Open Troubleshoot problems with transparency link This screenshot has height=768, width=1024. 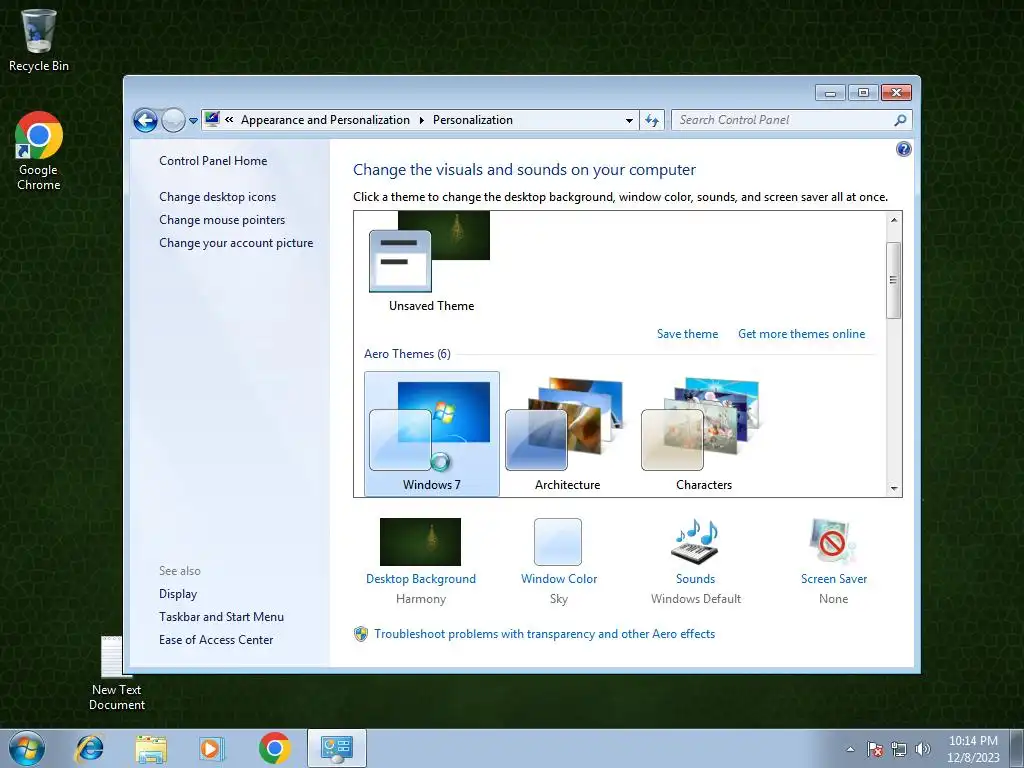pyautogui.click(x=545, y=633)
